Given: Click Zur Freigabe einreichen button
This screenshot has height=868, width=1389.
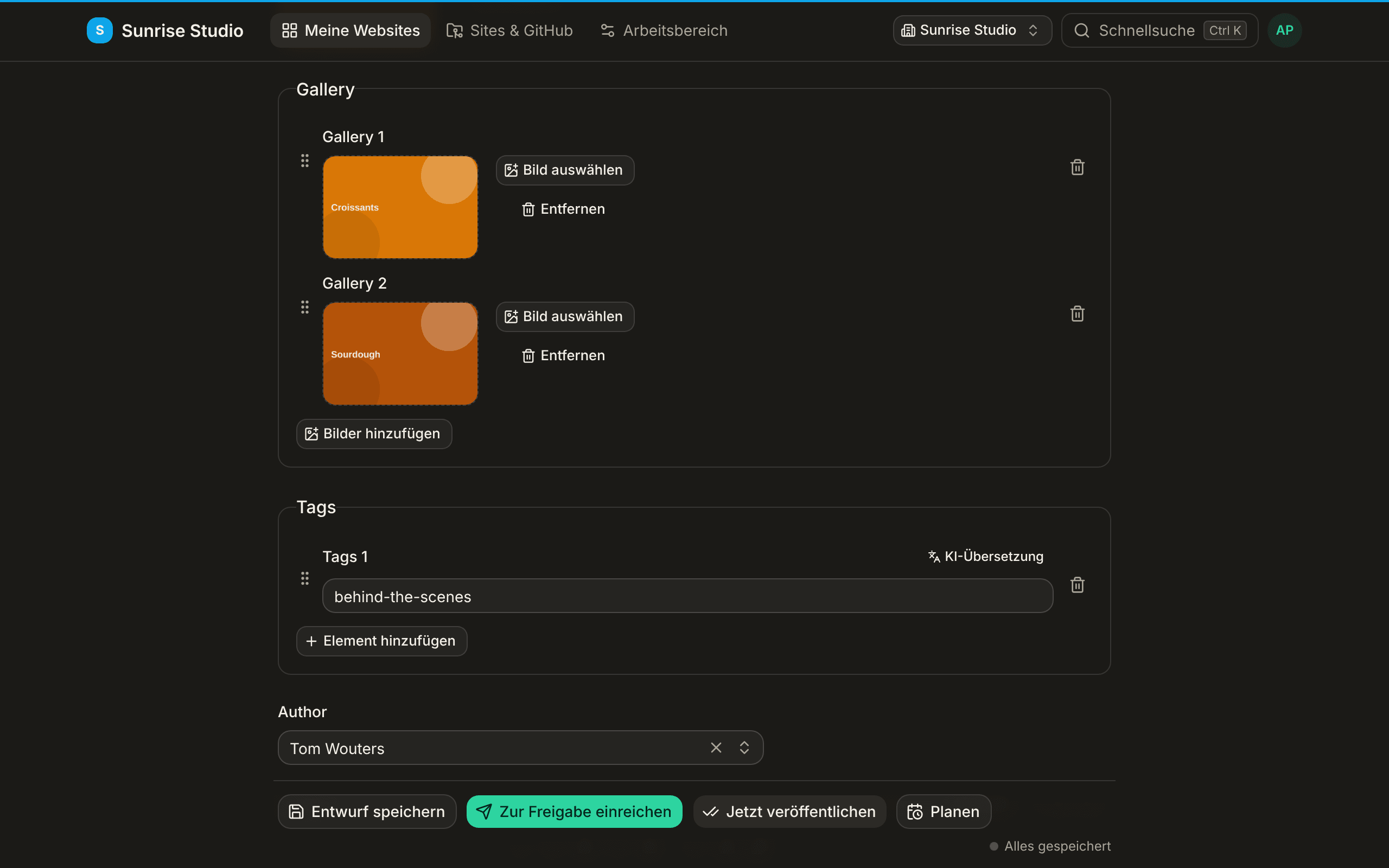Looking at the screenshot, I should point(575,812).
